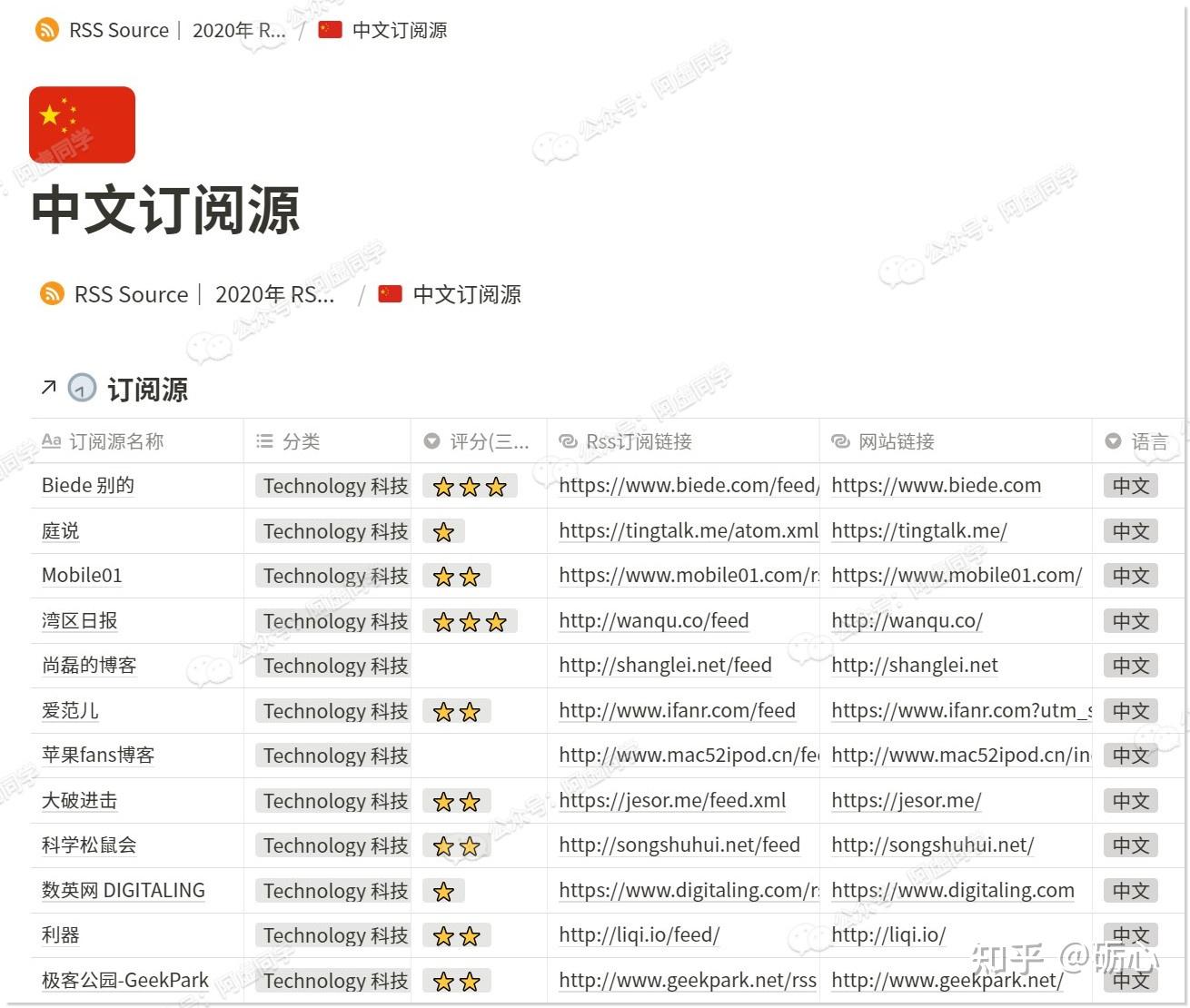The width and height of the screenshot is (1190, 1008).
Task: Click the Chinese flag page icon
Action: (x=82, y=124)
